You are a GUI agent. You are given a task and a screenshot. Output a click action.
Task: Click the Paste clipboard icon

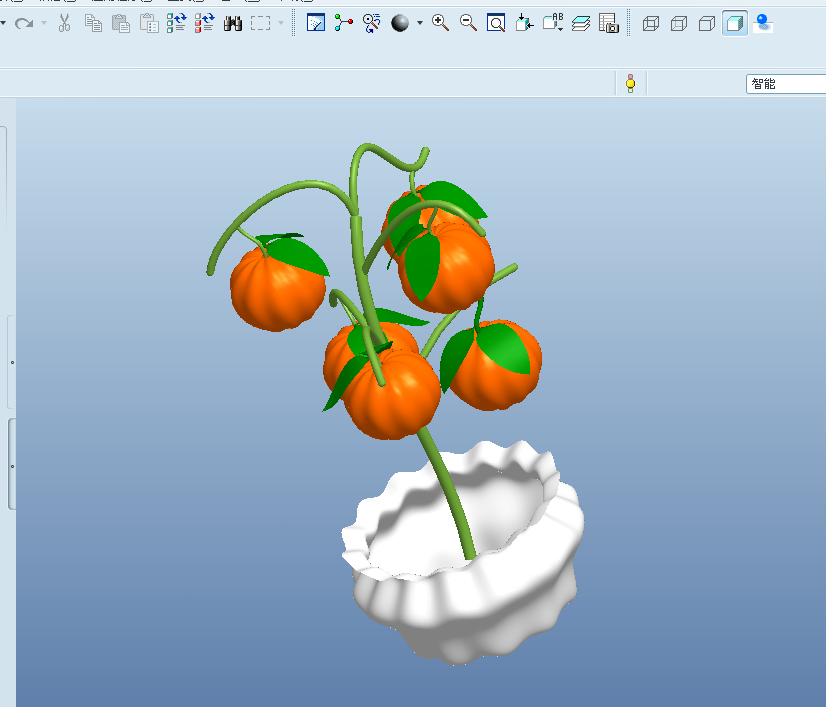coord(121,23)
